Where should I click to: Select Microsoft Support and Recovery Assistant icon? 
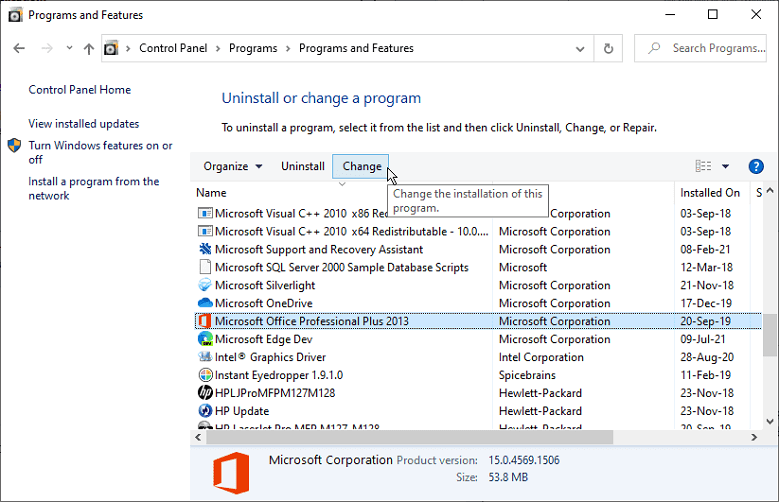[205, 250]
